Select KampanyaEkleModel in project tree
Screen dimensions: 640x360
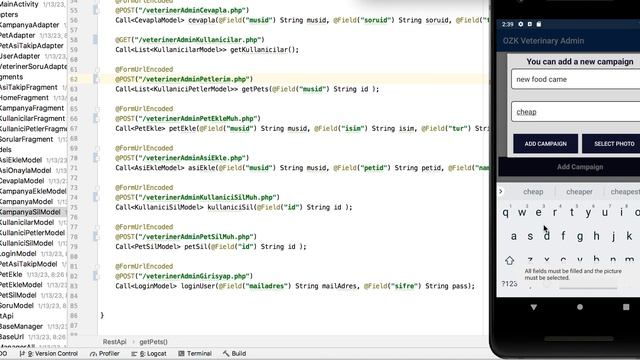(33, 191)
